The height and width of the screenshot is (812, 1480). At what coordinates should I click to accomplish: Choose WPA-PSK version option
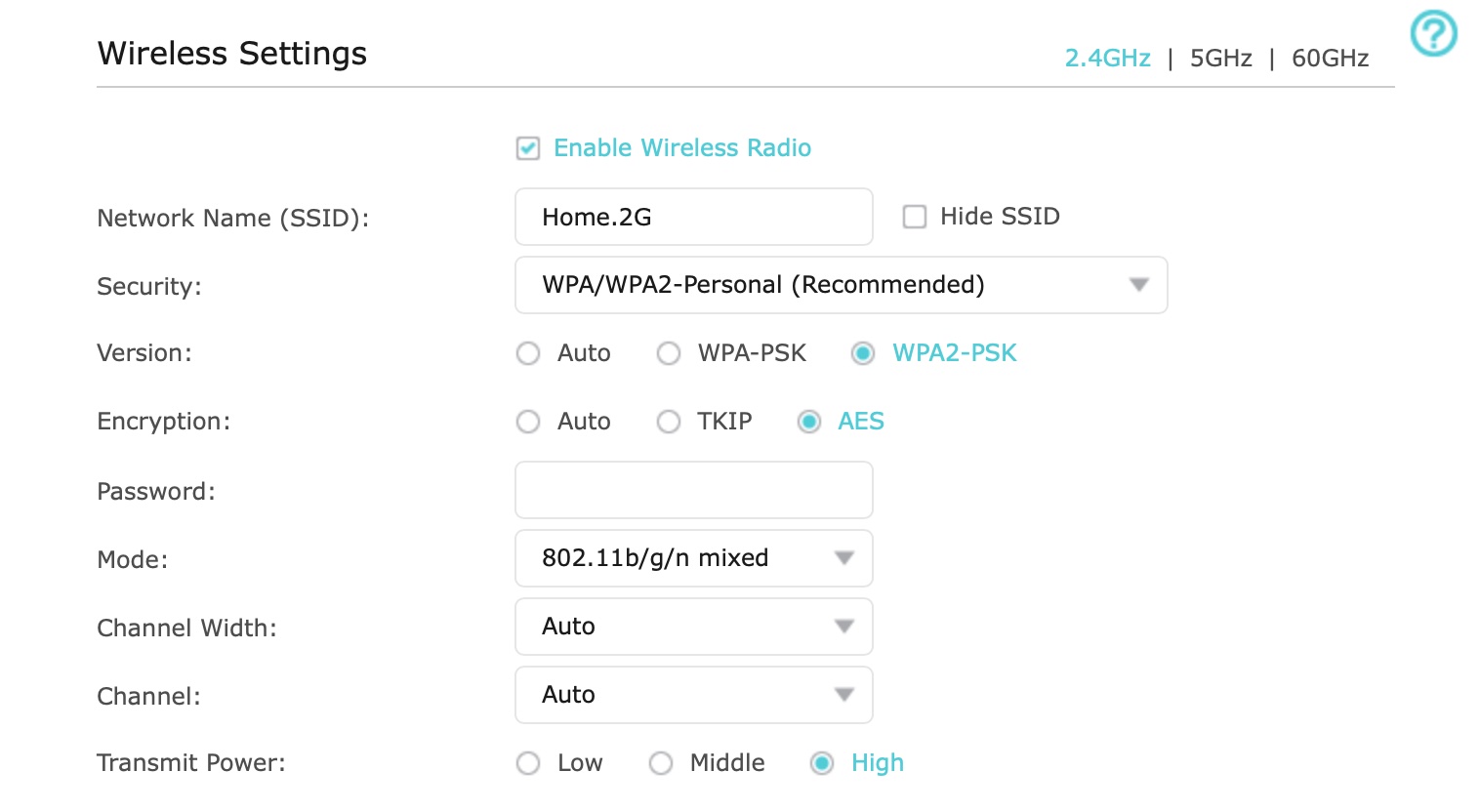tap(669, 353)
